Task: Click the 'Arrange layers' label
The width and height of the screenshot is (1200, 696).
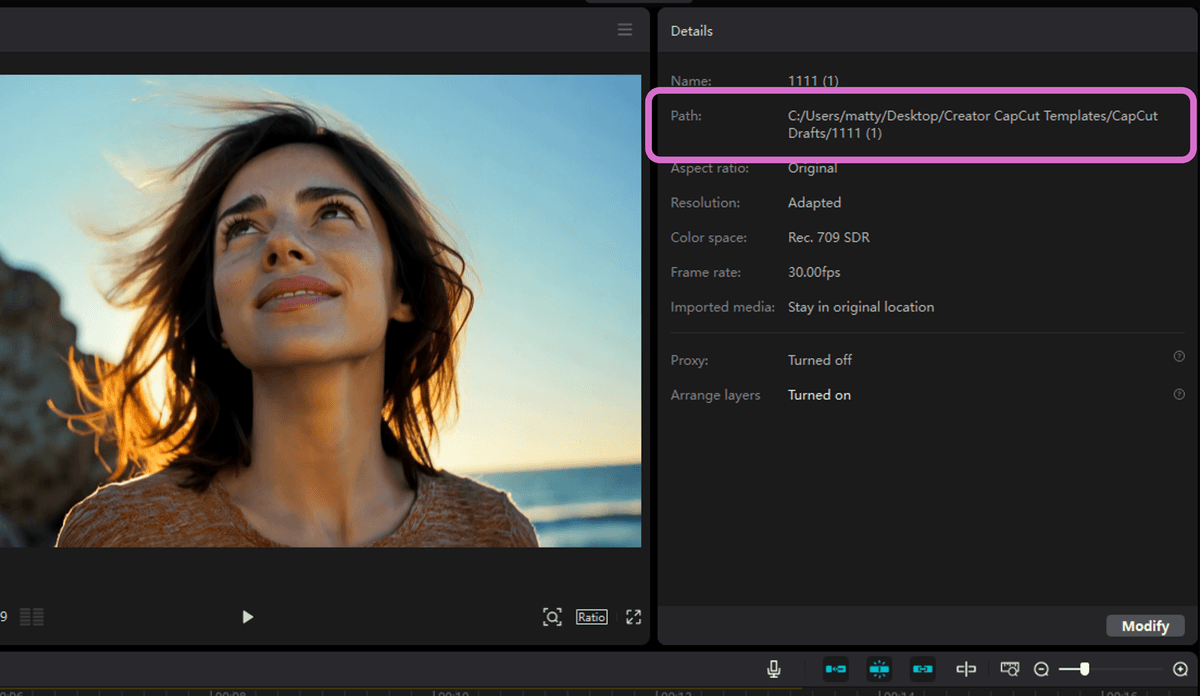Action: pyautogui.click(x=716, y=395)
